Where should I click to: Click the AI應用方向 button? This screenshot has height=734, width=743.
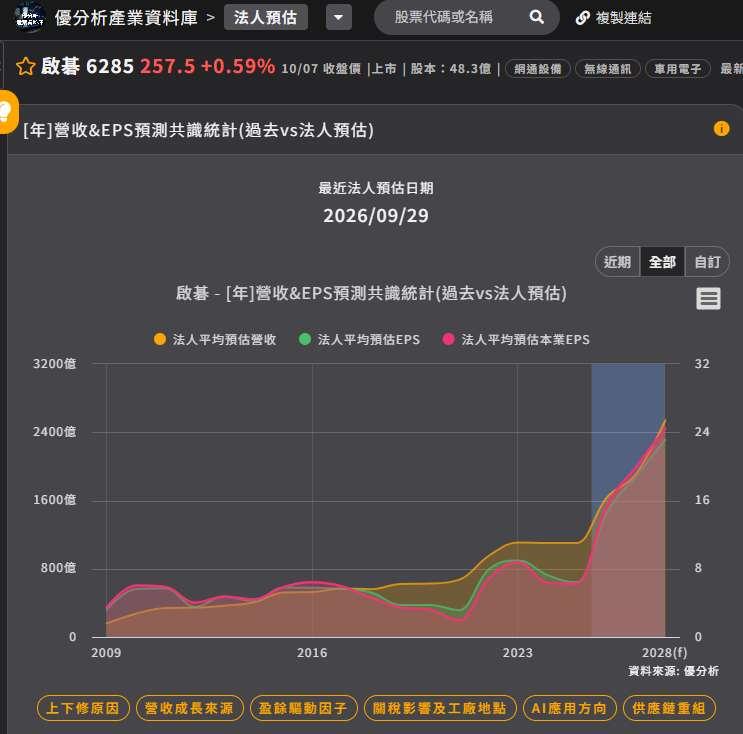point(570,708)
